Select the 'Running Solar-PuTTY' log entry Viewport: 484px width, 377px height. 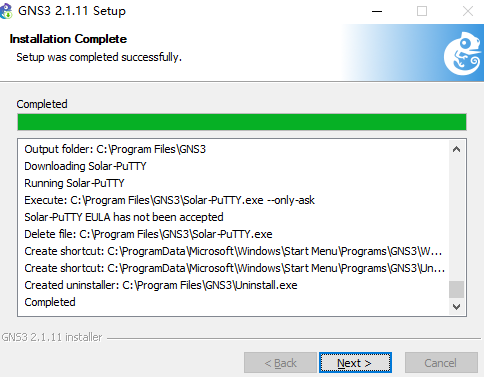(74, 183)
